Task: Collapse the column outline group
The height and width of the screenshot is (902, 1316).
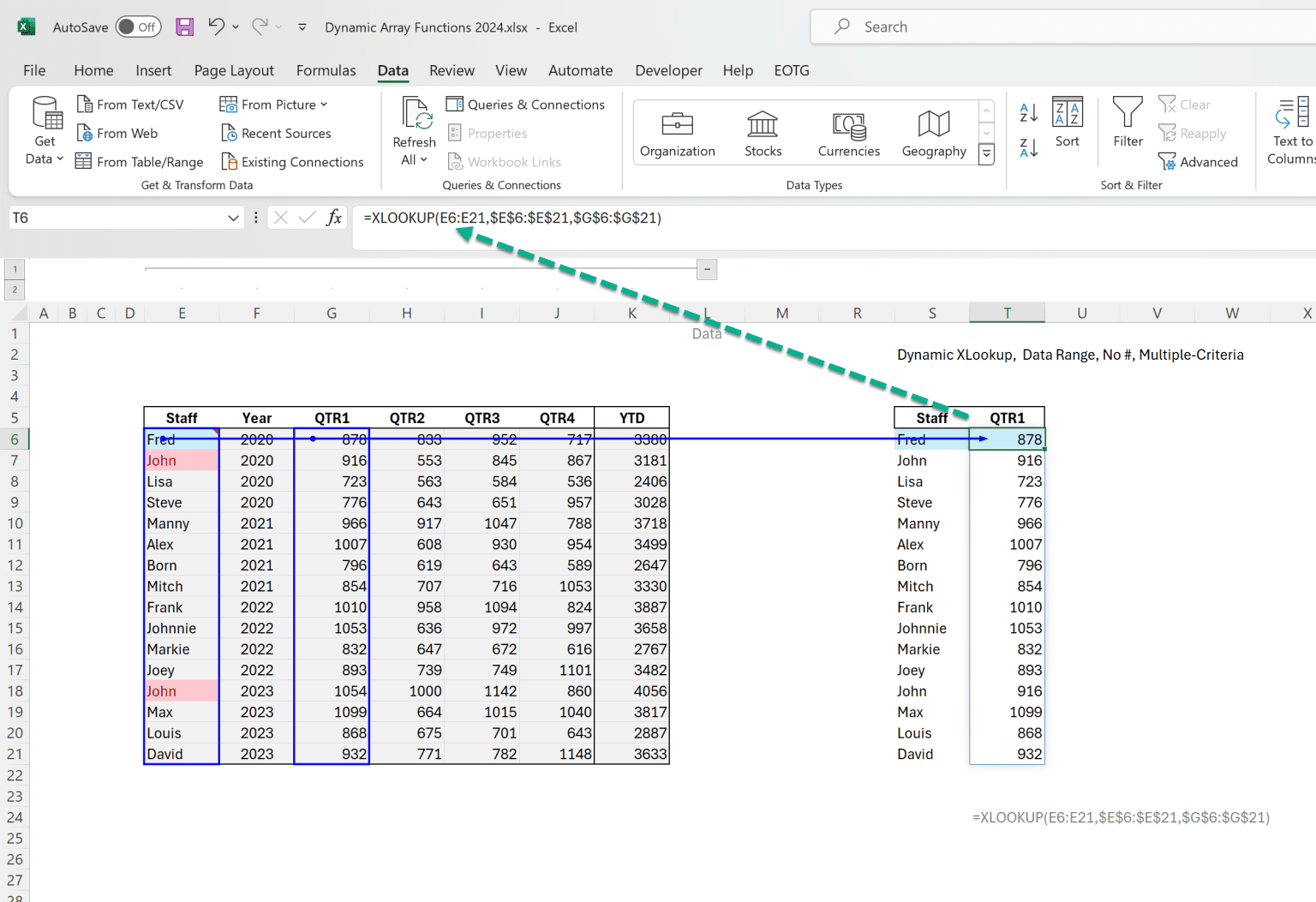Action: tap(706, 269)
